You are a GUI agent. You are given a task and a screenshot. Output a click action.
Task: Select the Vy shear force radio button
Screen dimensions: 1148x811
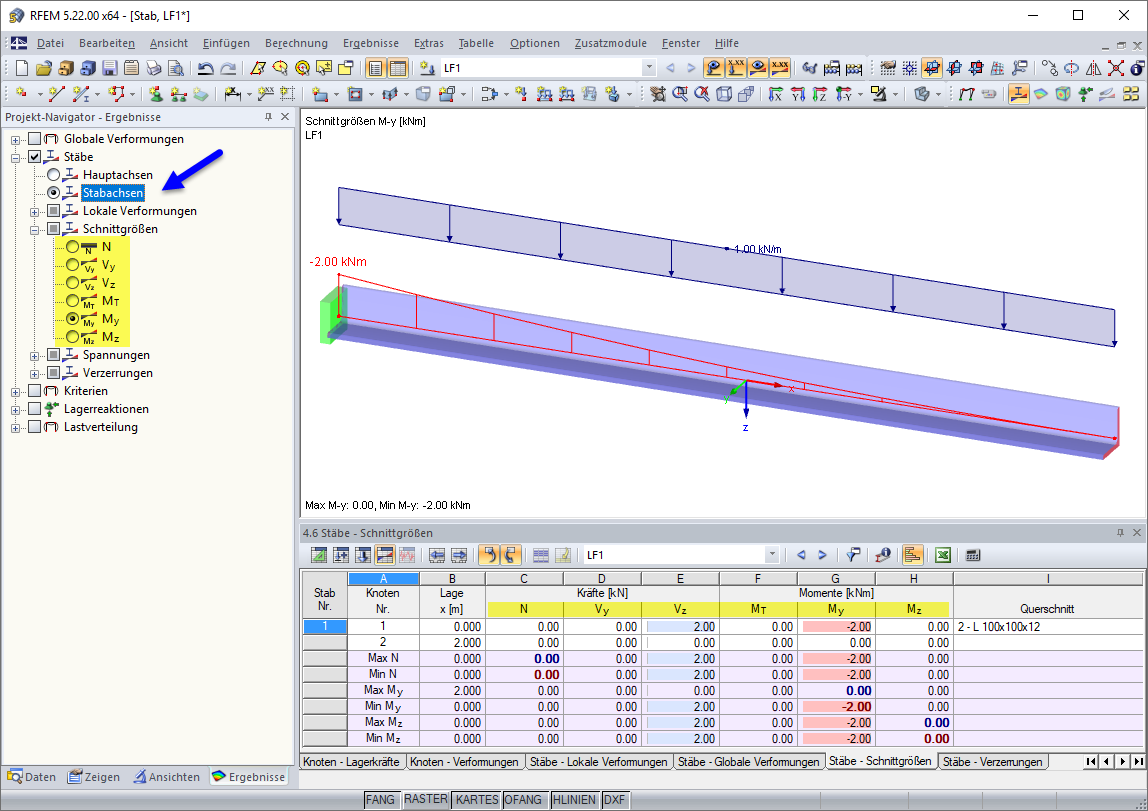click(x=72, y=265)
